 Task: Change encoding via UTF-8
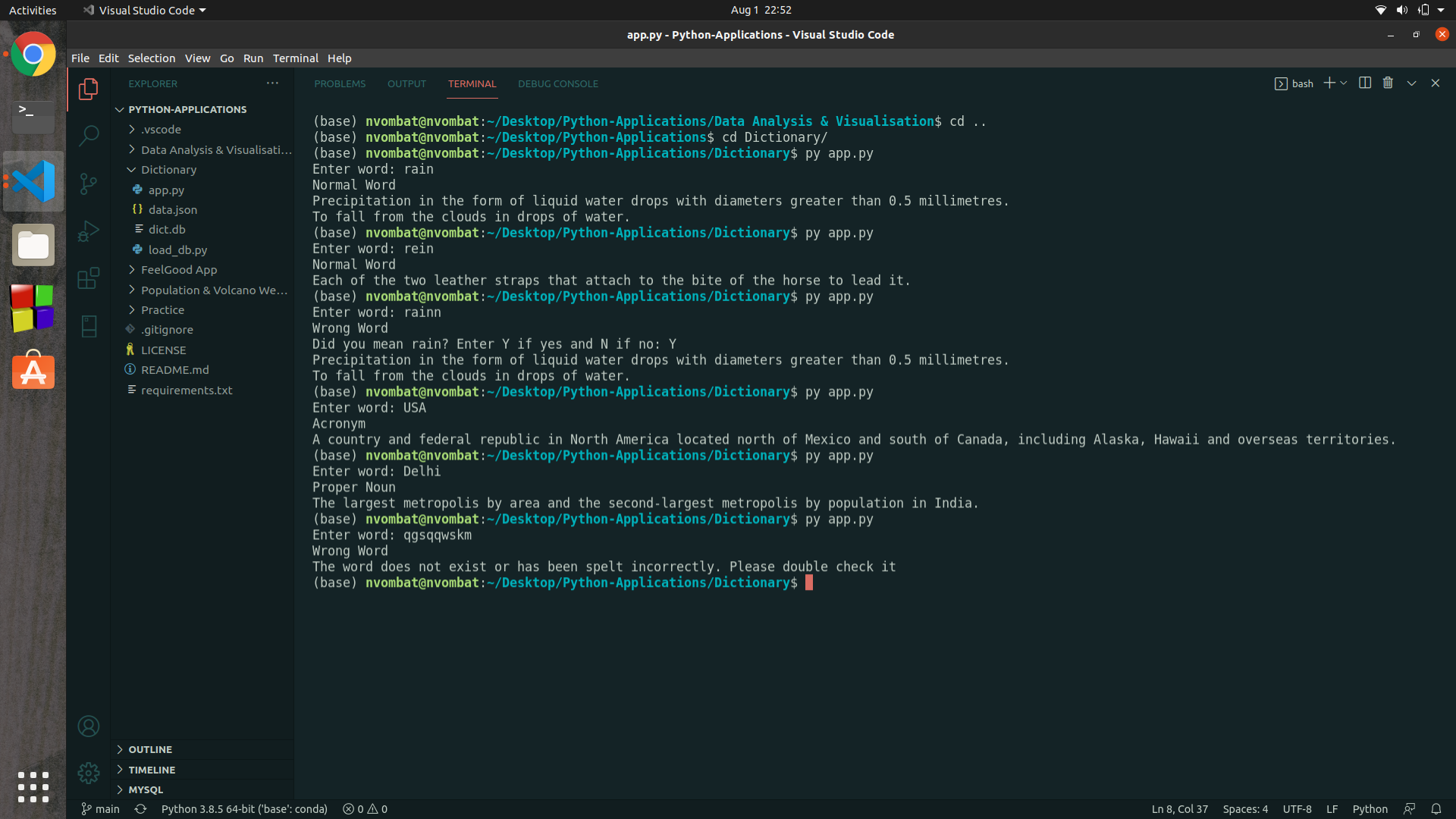tap(1297, 809)
